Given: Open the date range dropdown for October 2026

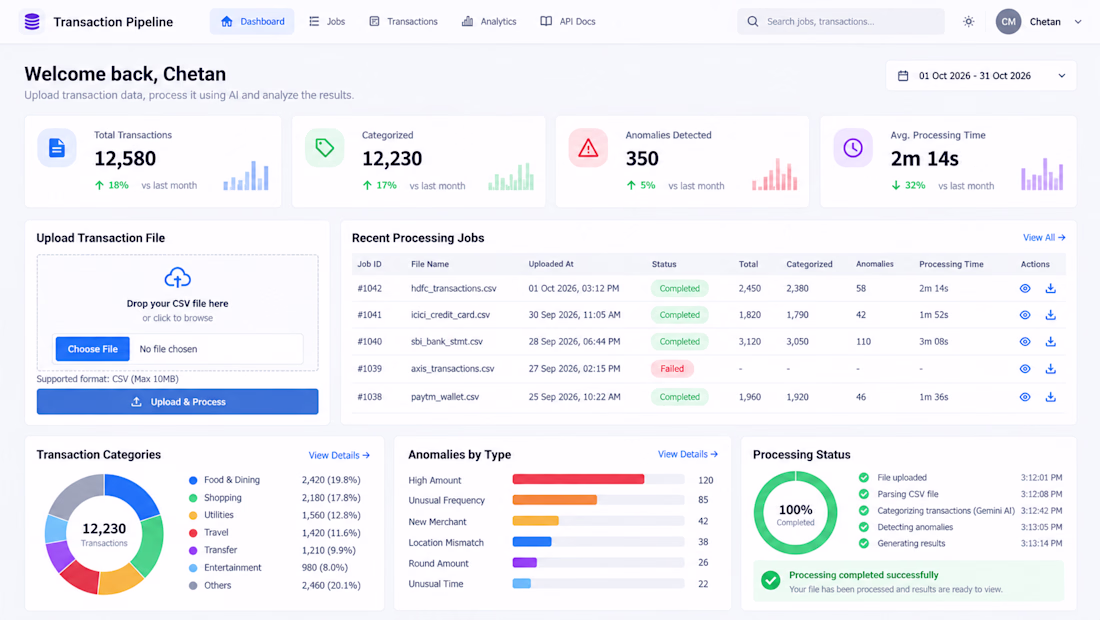Looking at the screenshot, I should tap(981, 76).
